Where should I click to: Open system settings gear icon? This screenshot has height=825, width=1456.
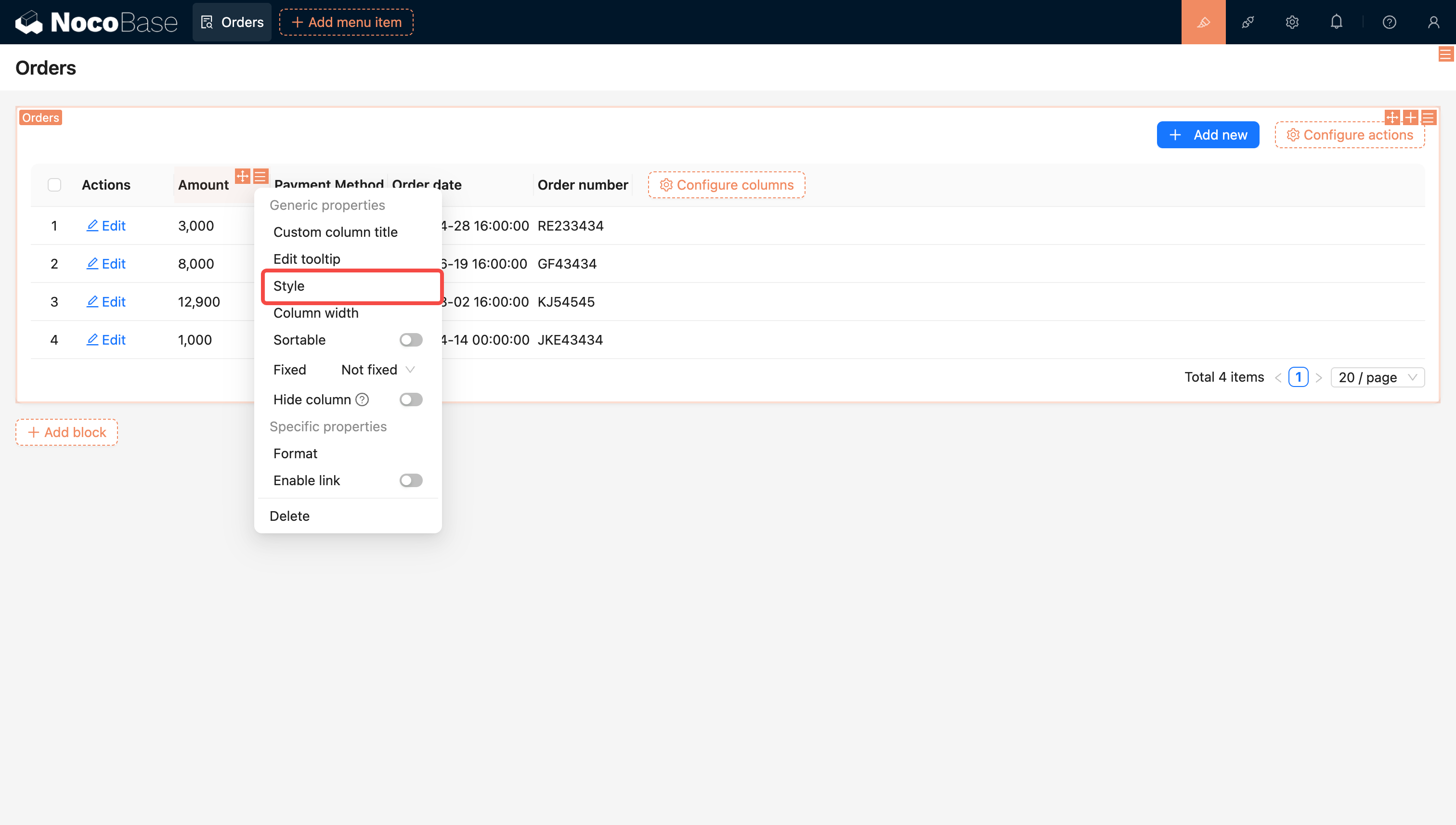click(1292, 22)
